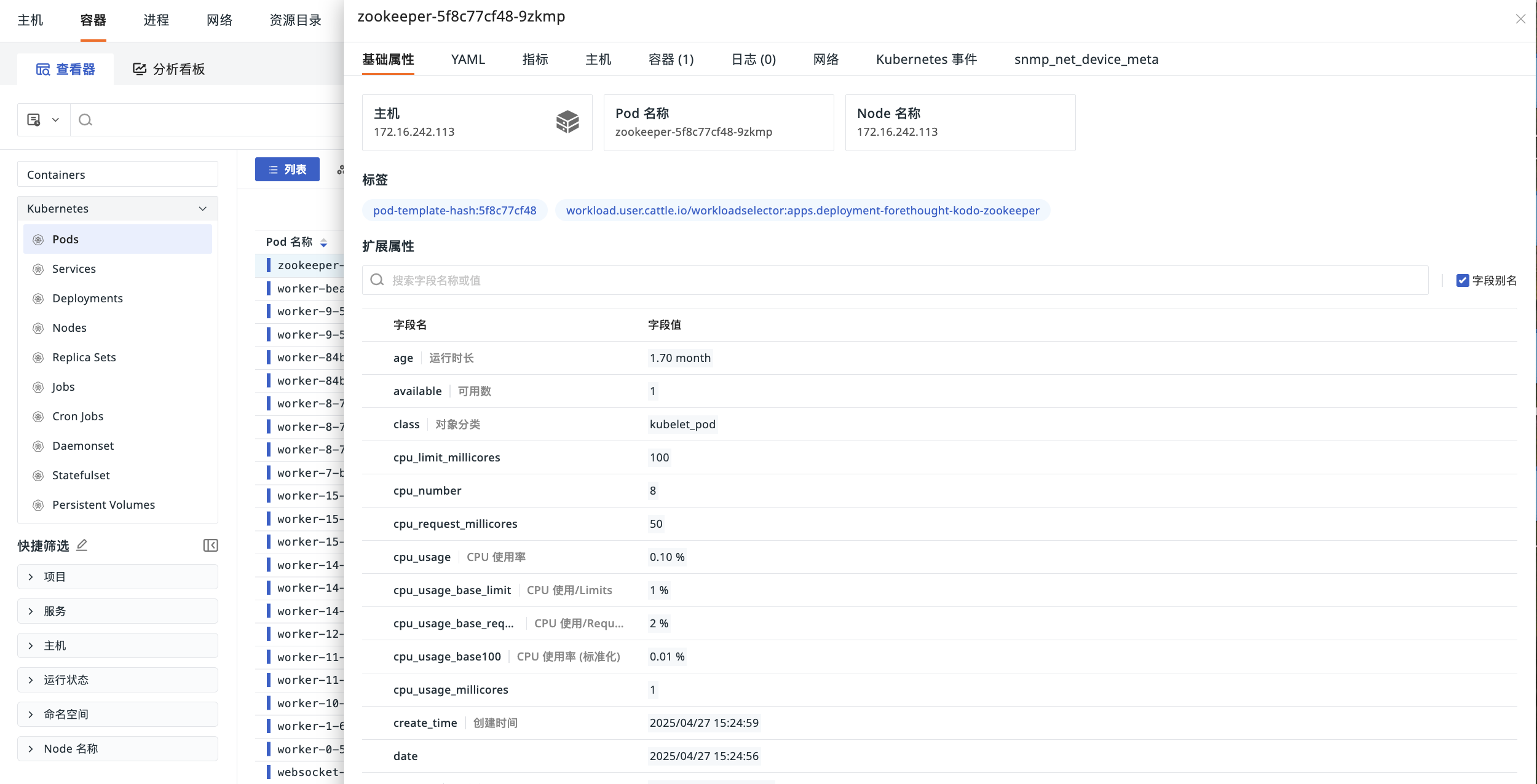This screenshot has height=784, width=1537.
Task: Open the 日志 (0) logs tab
Action: (753, 60)
